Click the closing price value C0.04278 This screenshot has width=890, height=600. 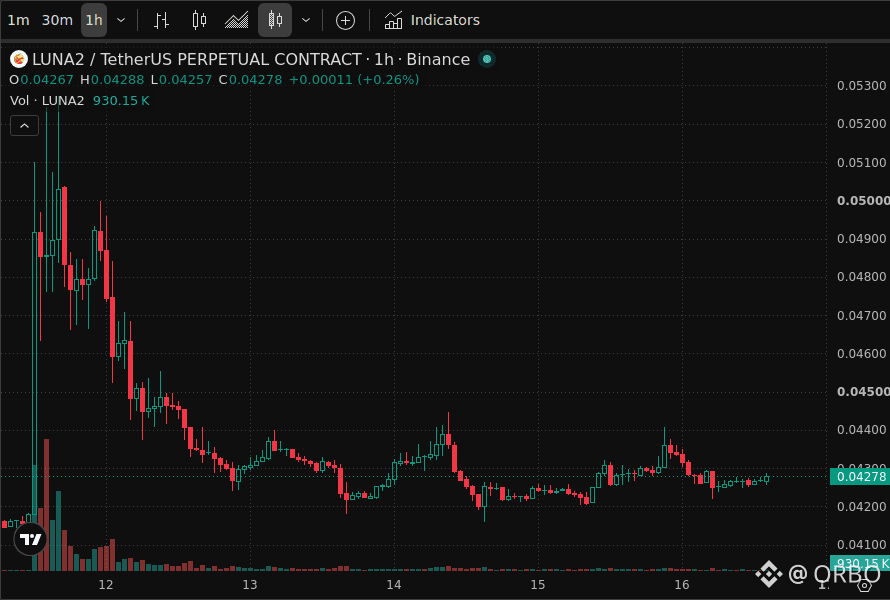250,80
